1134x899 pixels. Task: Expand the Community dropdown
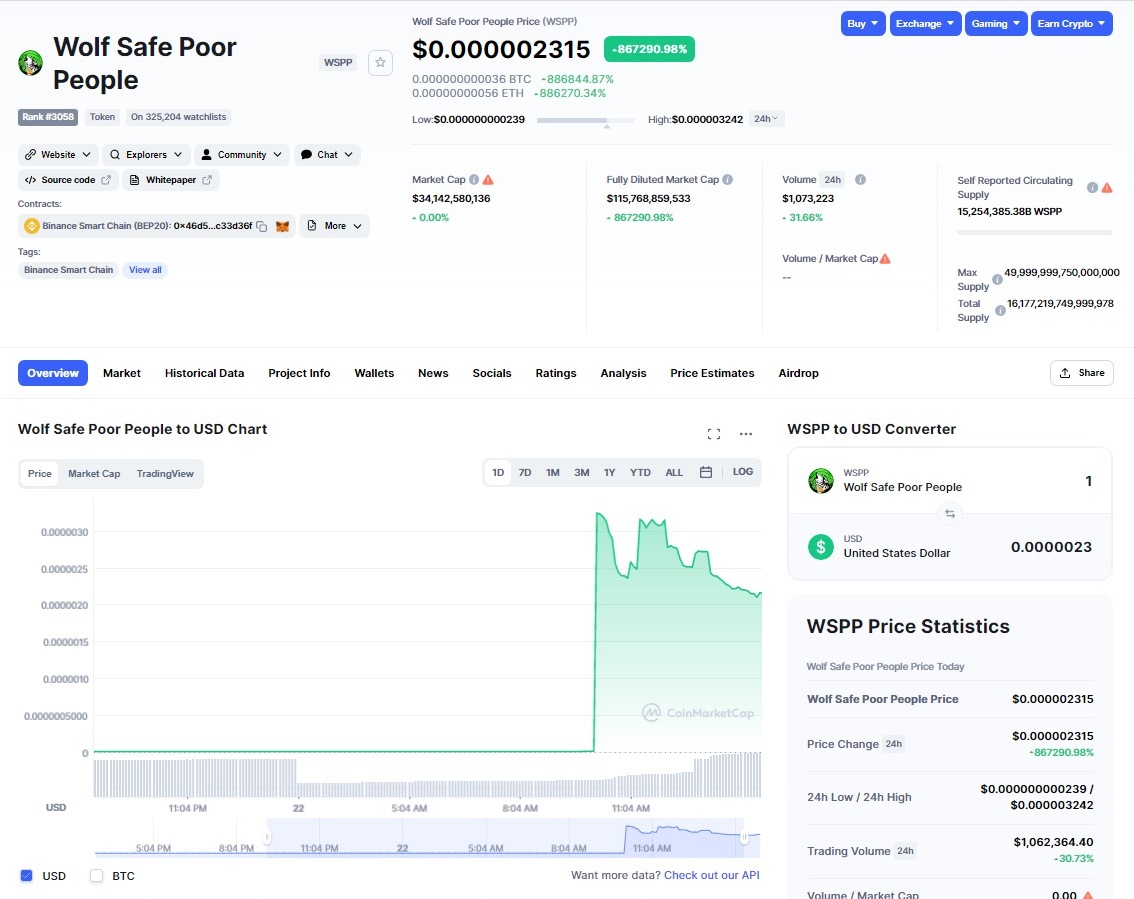(x=242, y=155)
